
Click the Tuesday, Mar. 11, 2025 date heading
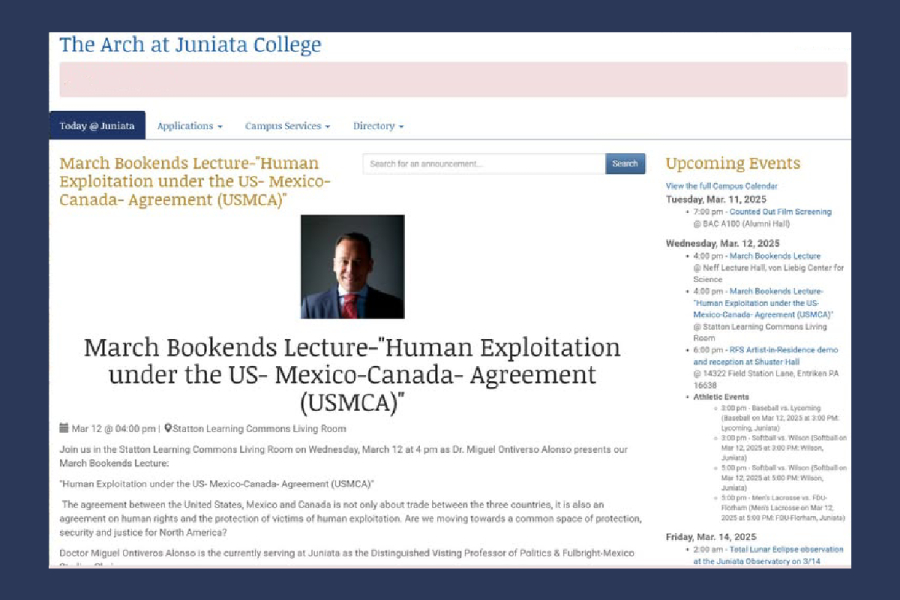coord(716,199)
